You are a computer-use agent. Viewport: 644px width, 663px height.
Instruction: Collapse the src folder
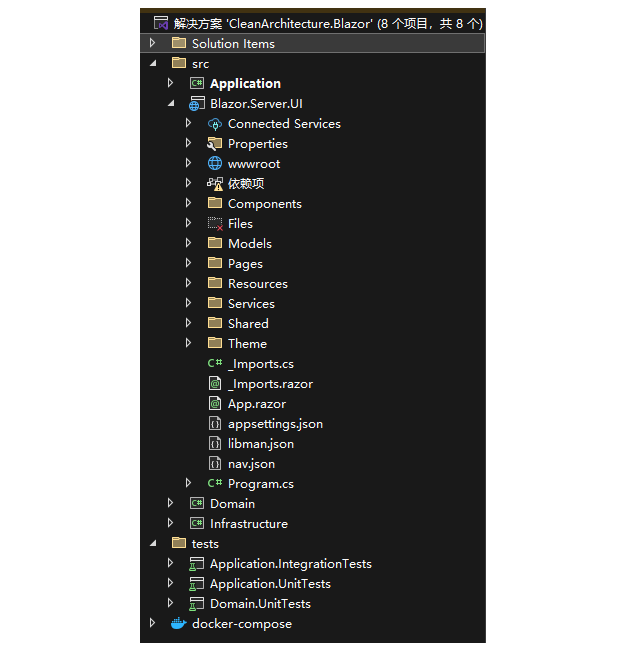point(153,63)
